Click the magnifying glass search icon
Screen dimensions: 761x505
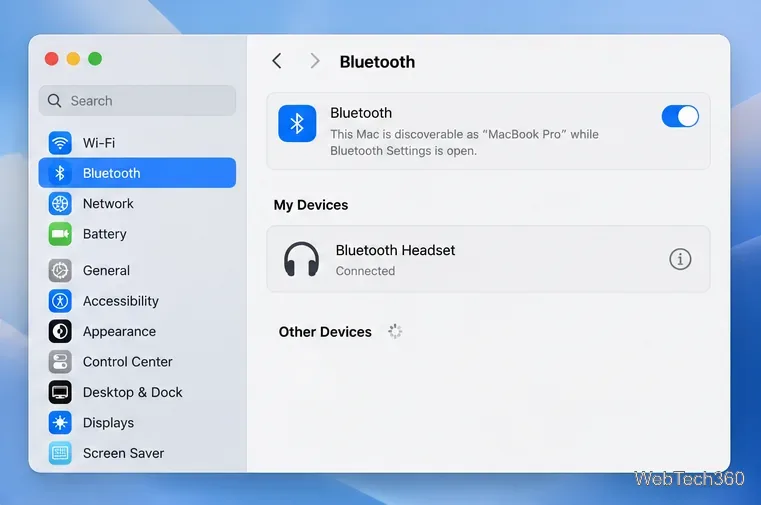(x=54, y=101)
